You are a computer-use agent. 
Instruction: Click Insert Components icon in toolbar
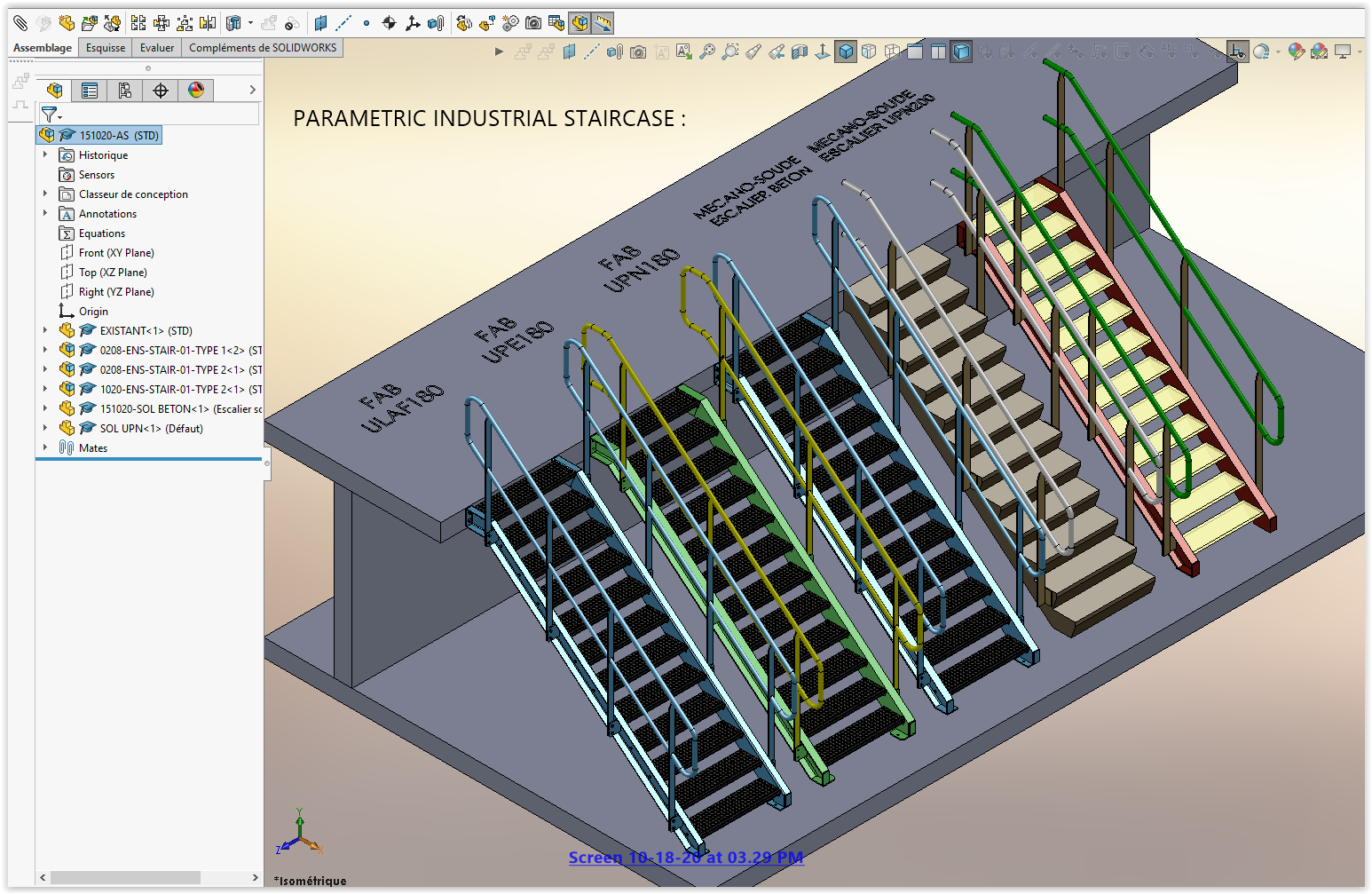tap(67, 23)
